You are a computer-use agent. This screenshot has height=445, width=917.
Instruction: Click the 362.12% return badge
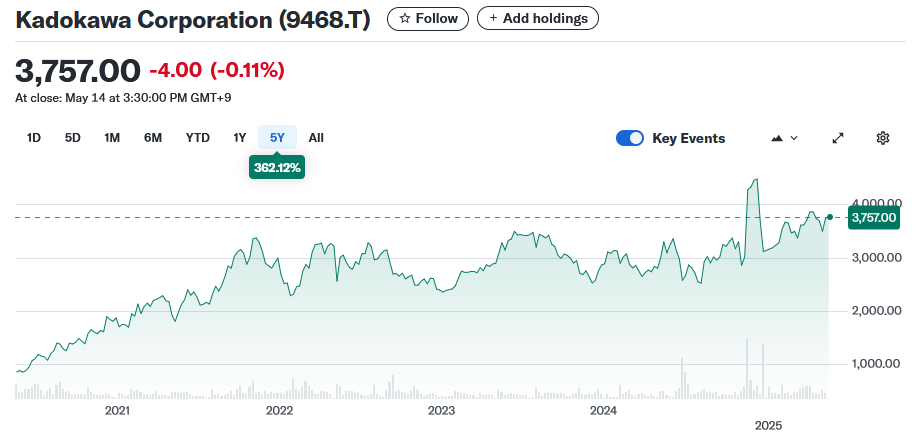(277, 168)
